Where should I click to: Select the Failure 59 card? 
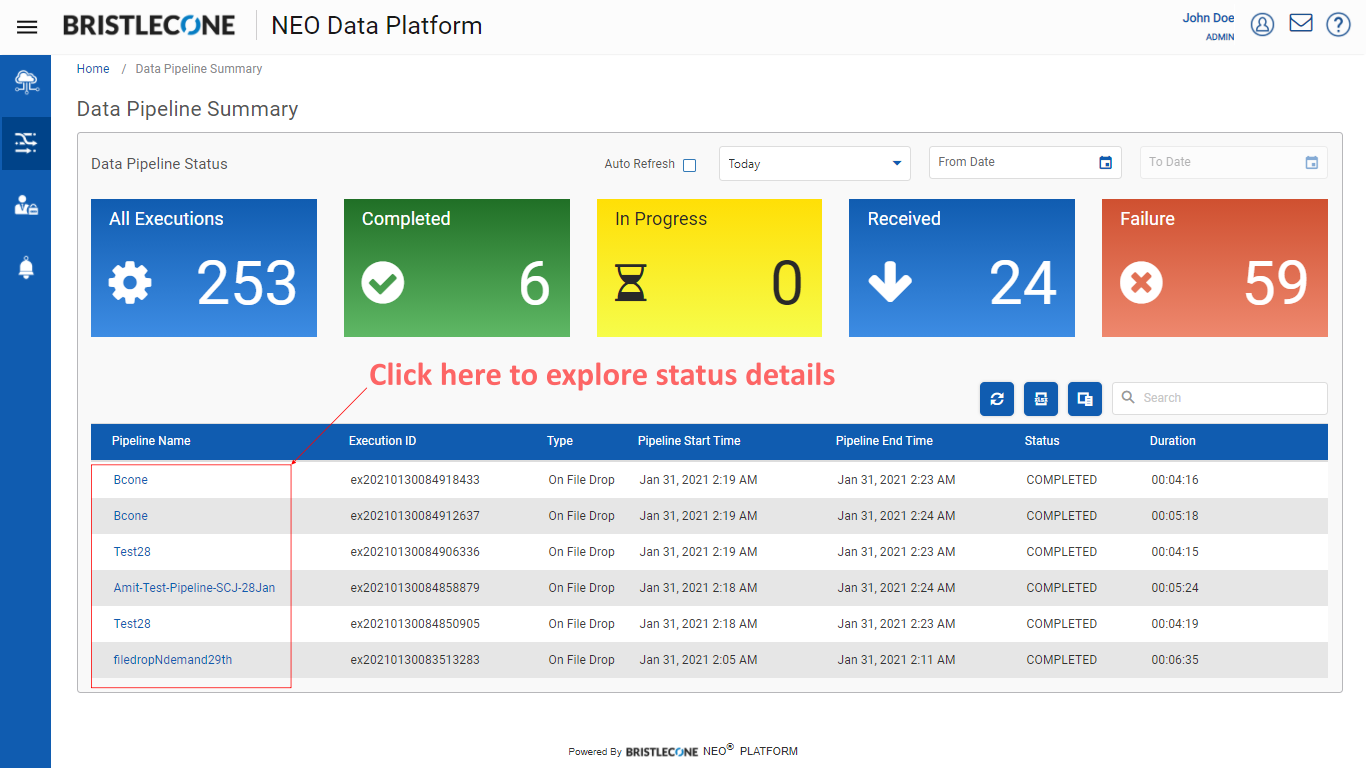pyautogui.click(x=1215, y=268)
